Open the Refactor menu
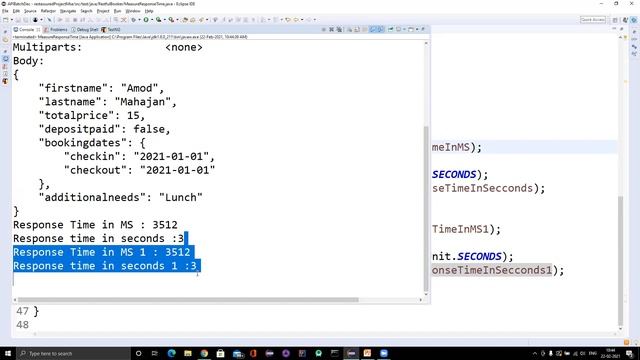Screen dimensions: 640x360 tap(48, 11)
